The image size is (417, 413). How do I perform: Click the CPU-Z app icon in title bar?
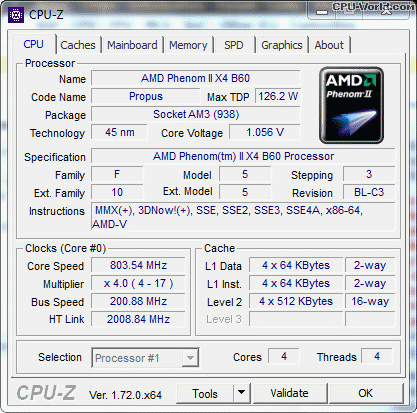16,15
